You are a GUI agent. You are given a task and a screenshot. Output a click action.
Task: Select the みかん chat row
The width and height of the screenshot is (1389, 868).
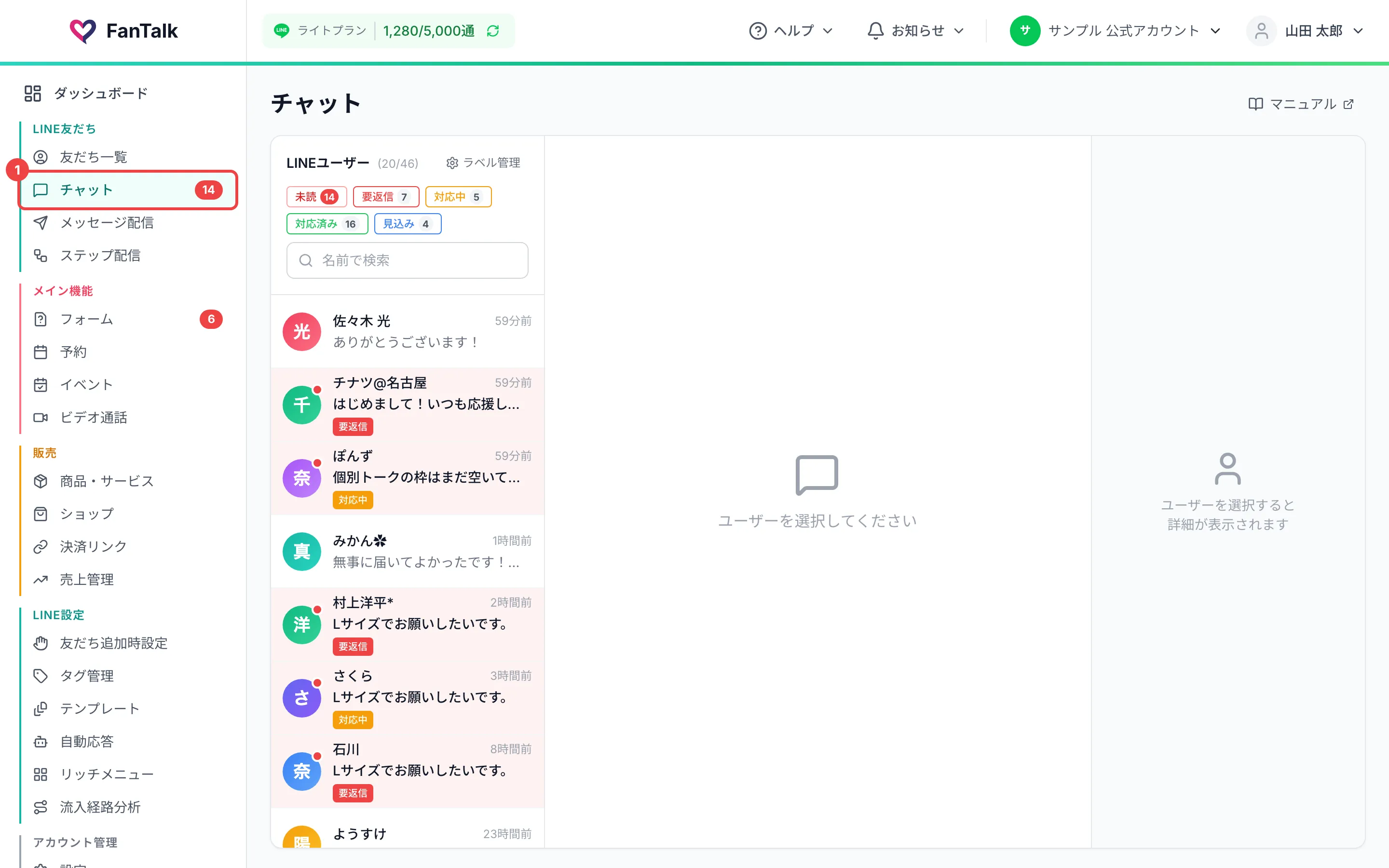click(x=407, y=551)
